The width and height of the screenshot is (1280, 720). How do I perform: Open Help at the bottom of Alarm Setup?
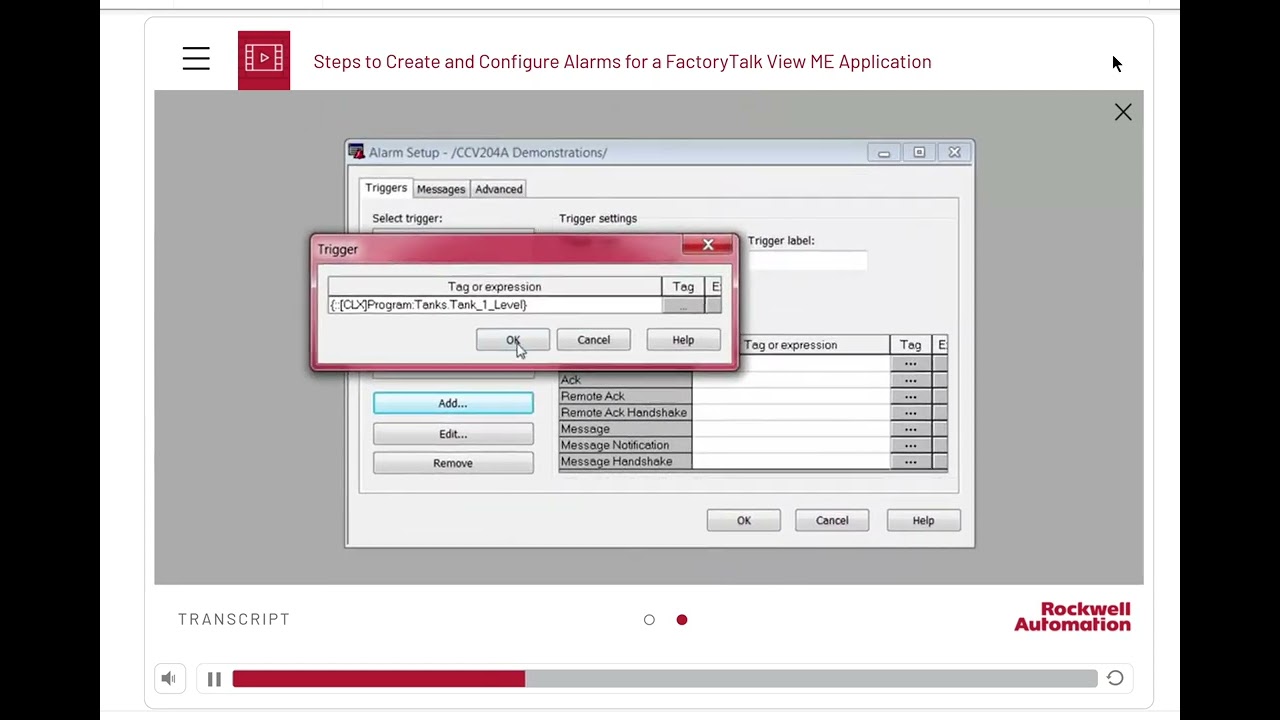pos(923,520)
